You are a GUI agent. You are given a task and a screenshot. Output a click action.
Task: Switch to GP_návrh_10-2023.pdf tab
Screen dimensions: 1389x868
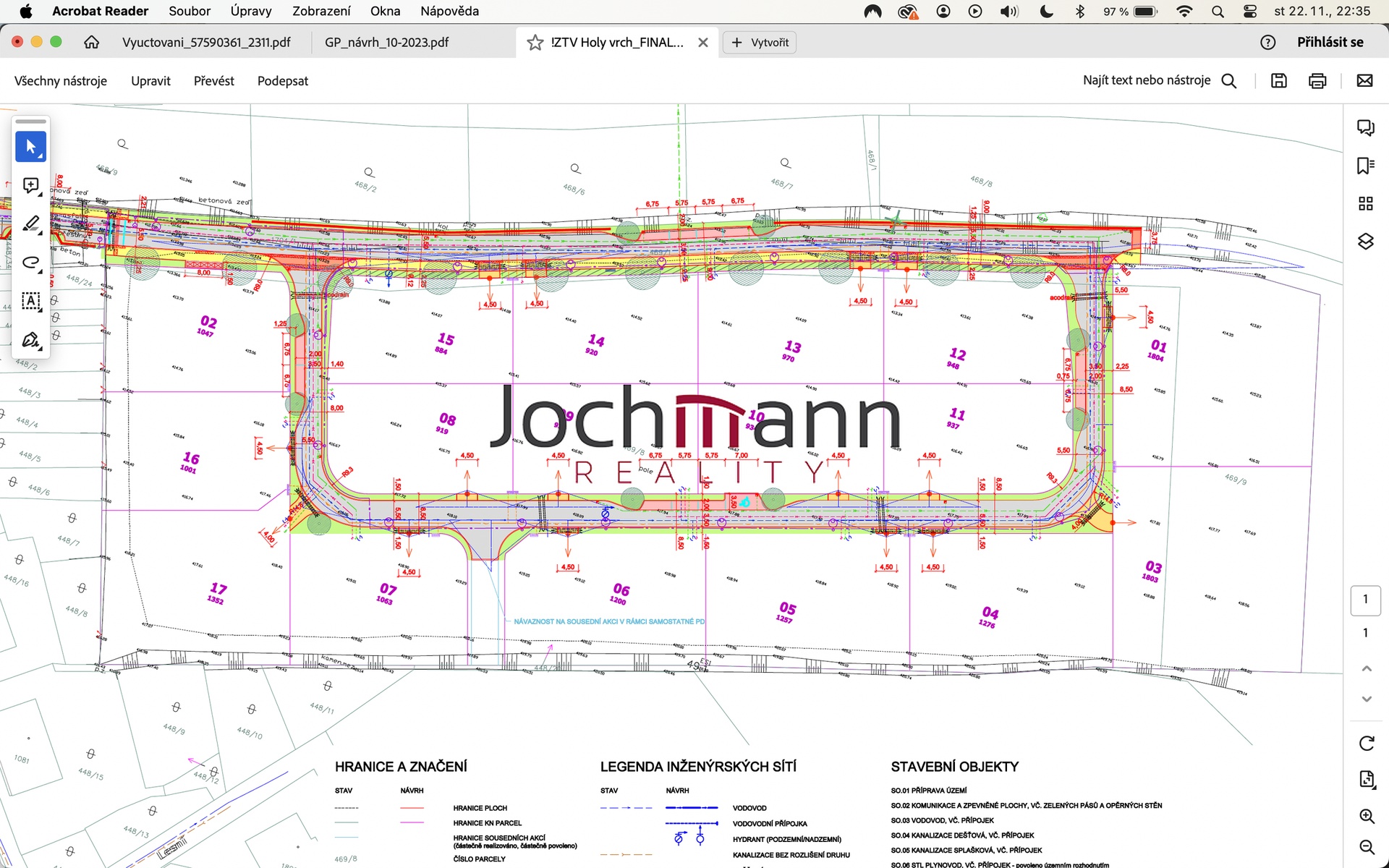click(386, 43)
